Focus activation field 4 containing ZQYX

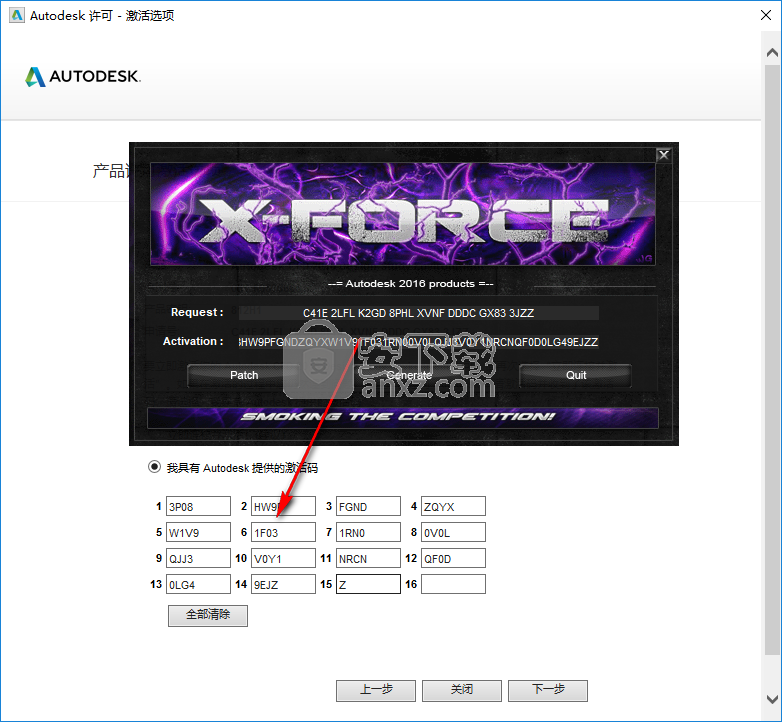tap(453, 506)
